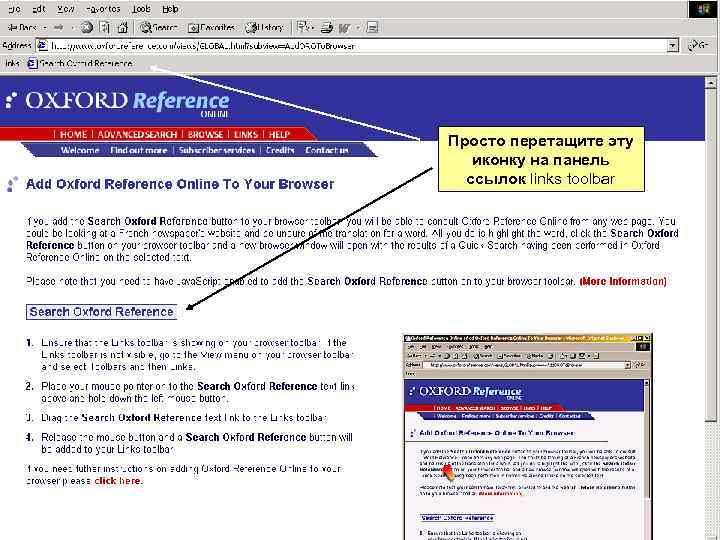The image size is (720, 540).
Task: Select HELP in the red navigation bar
Action: pyautogui.click(x=279, y=135)
